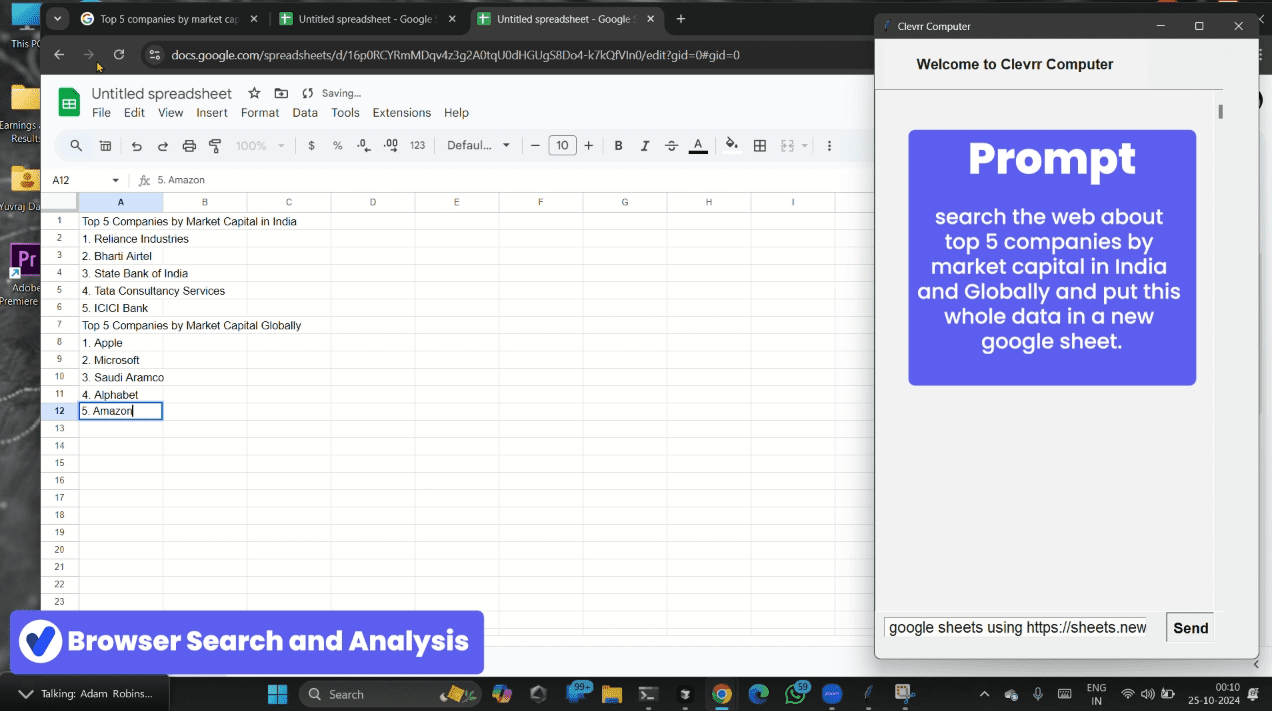The width and height of the screenshot is (1272, 711).
Task: Open File Explorer from the taskbar
Action: coord(611,694)
